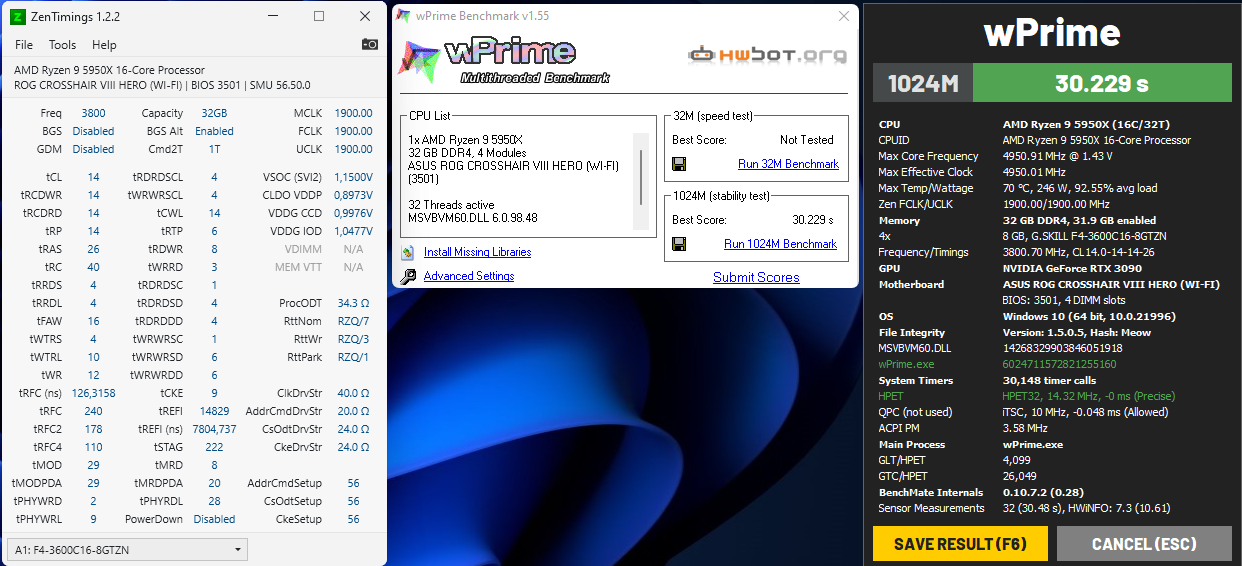The image size is (1242, 566).
Task: Click the 1x AMD Ryzen 9 5950X CPU list entry
Action: click(465, 140)
